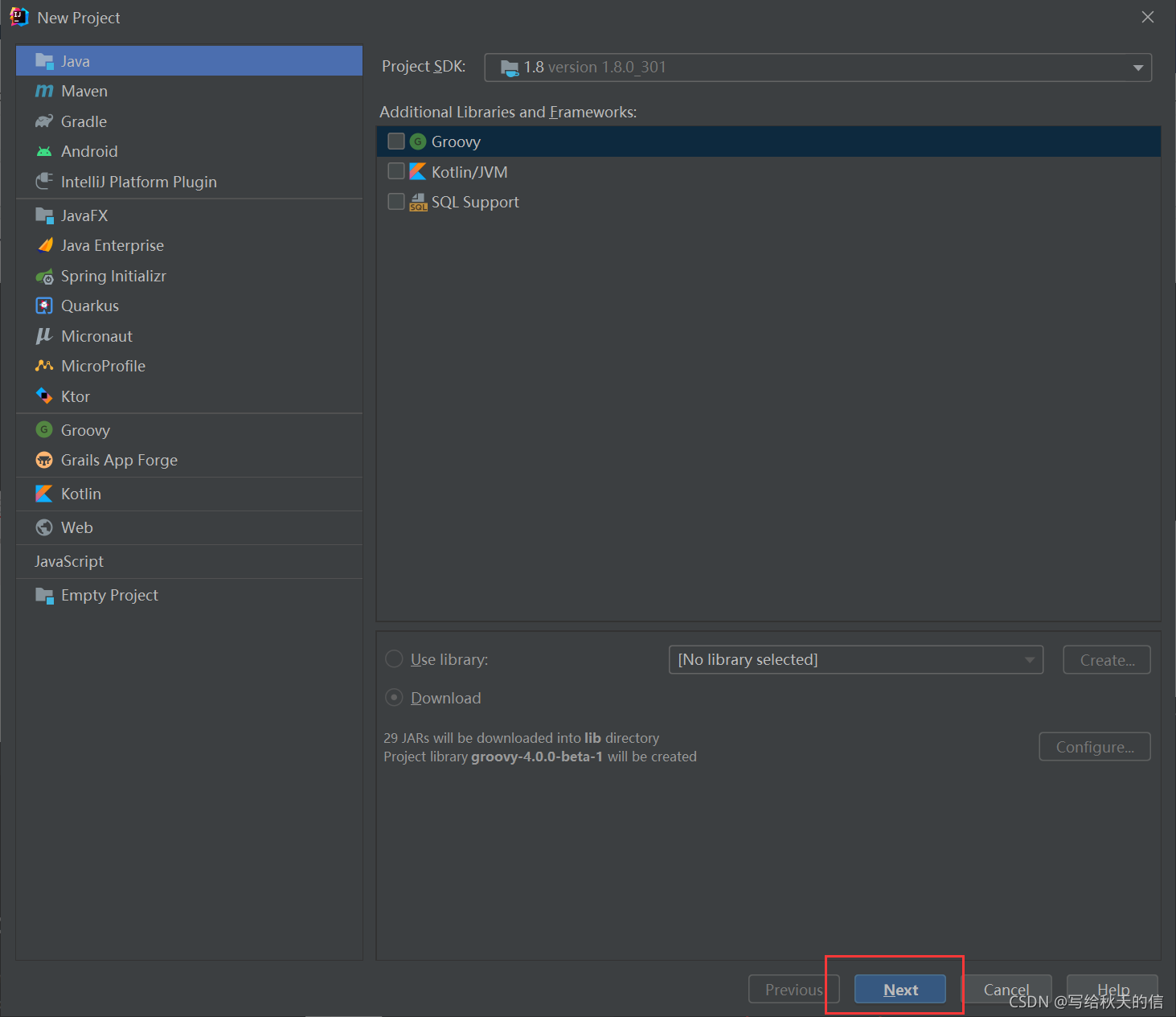
Task: Click the MicroProfile icon
Action: 44,366
